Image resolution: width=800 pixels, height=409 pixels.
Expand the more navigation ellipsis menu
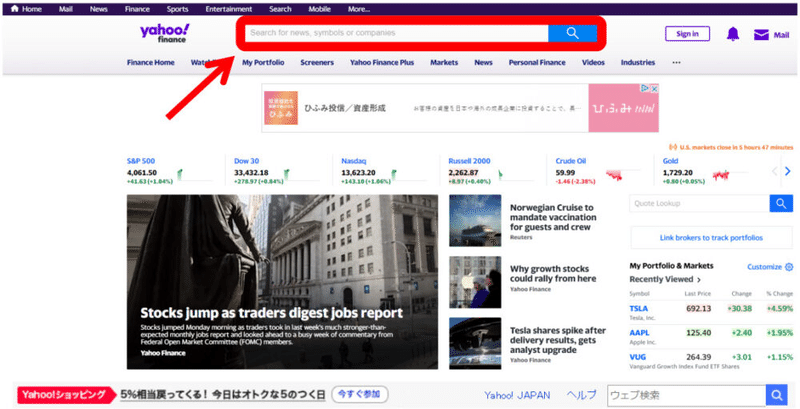(x=677, y=62)
